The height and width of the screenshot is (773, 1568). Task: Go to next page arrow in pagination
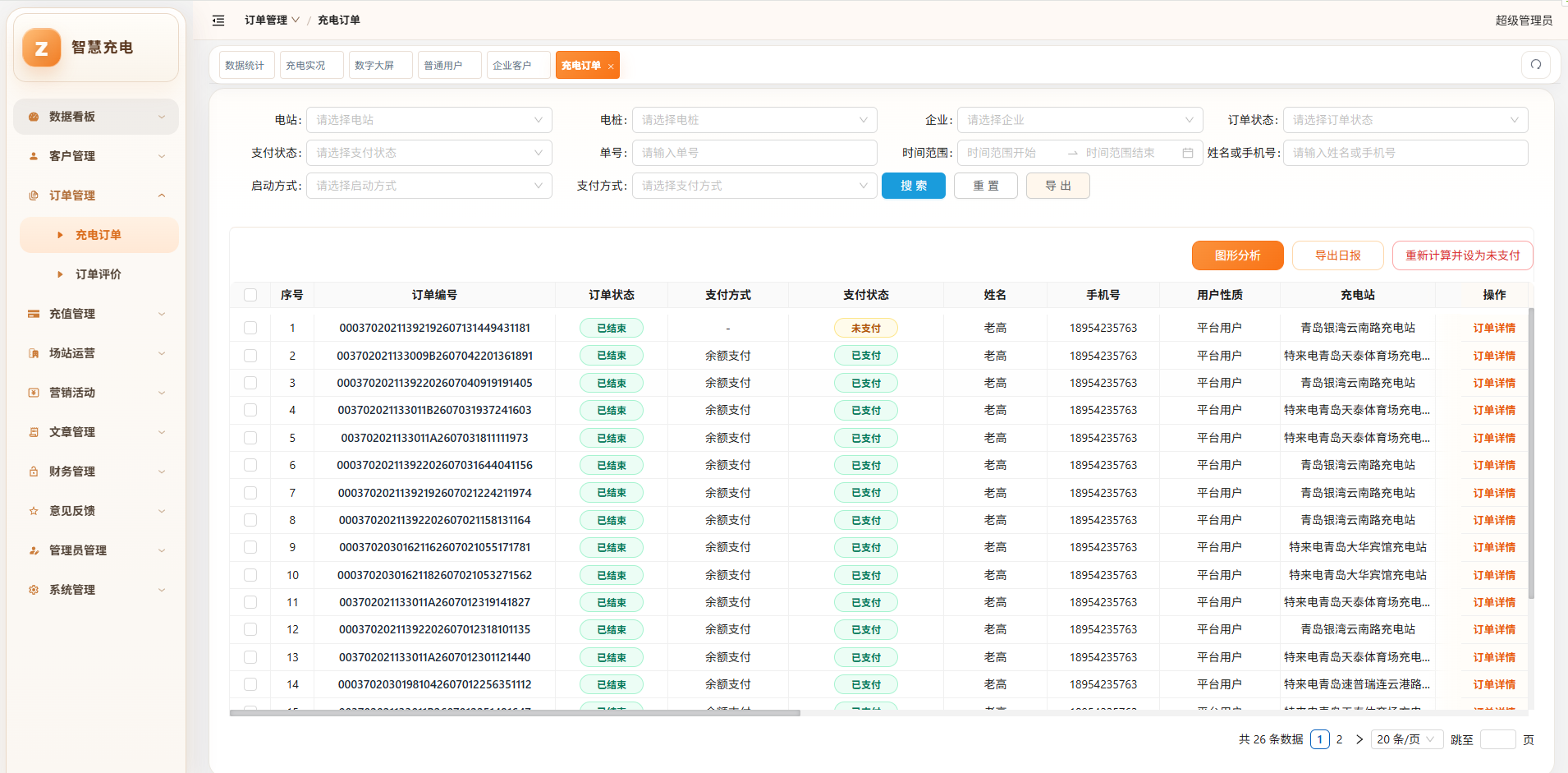(x=1359, y=739)
